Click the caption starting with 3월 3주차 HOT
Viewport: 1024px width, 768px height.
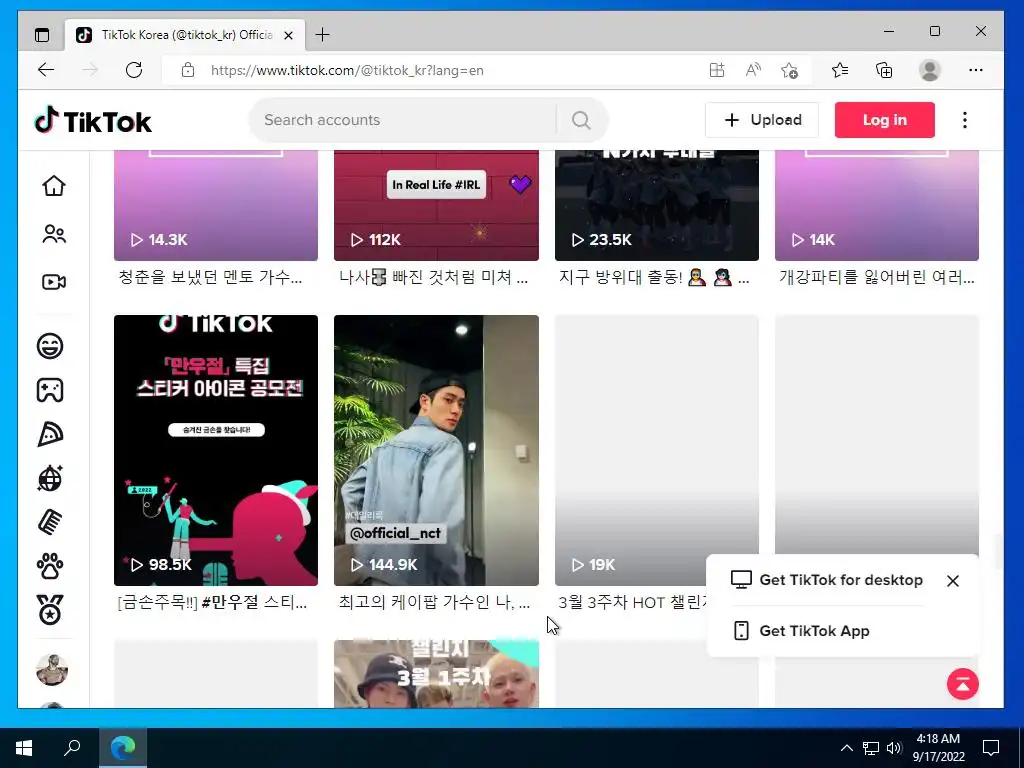tap(632, 602)
